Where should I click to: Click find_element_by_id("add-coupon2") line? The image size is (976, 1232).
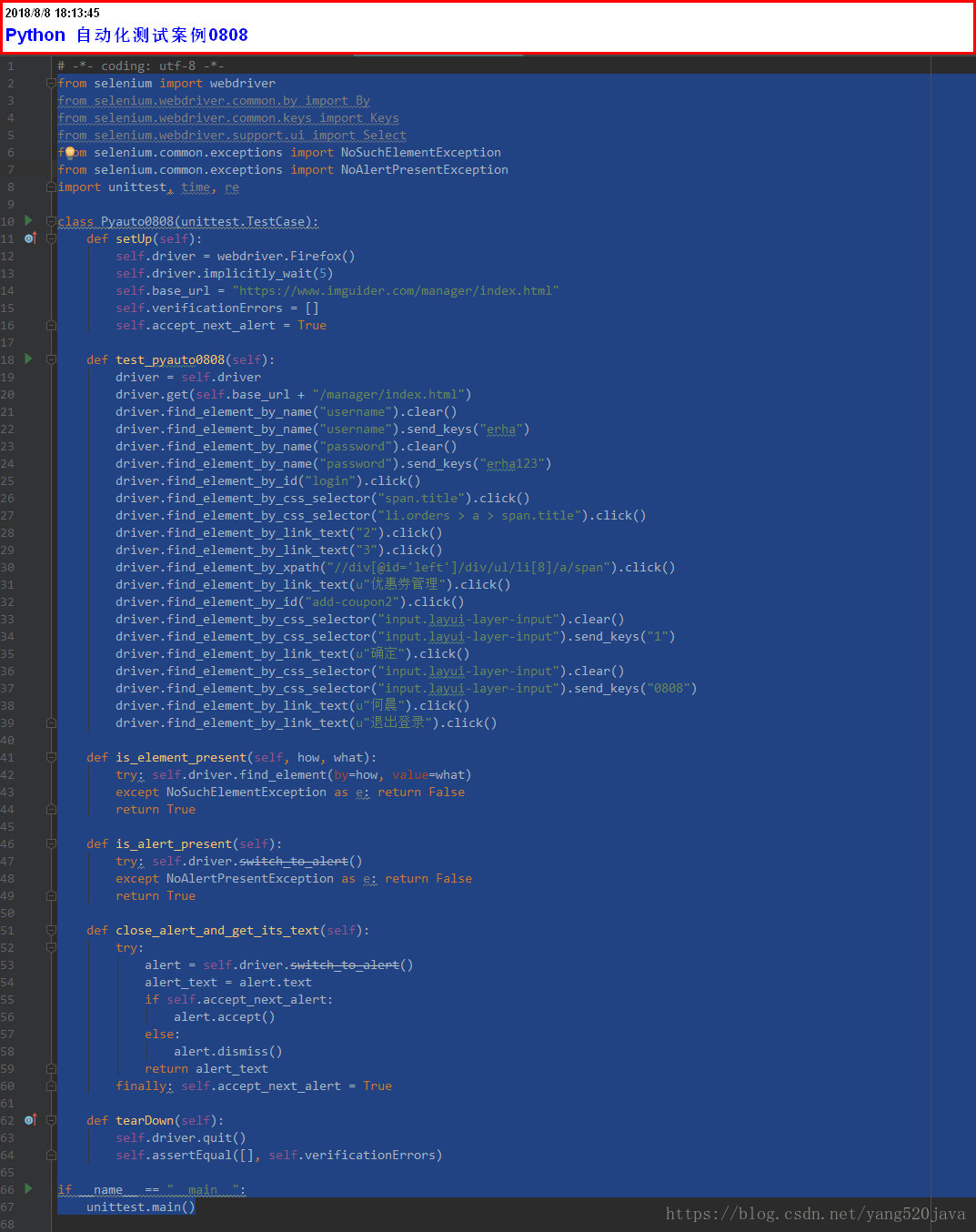[x=290, y=601]
